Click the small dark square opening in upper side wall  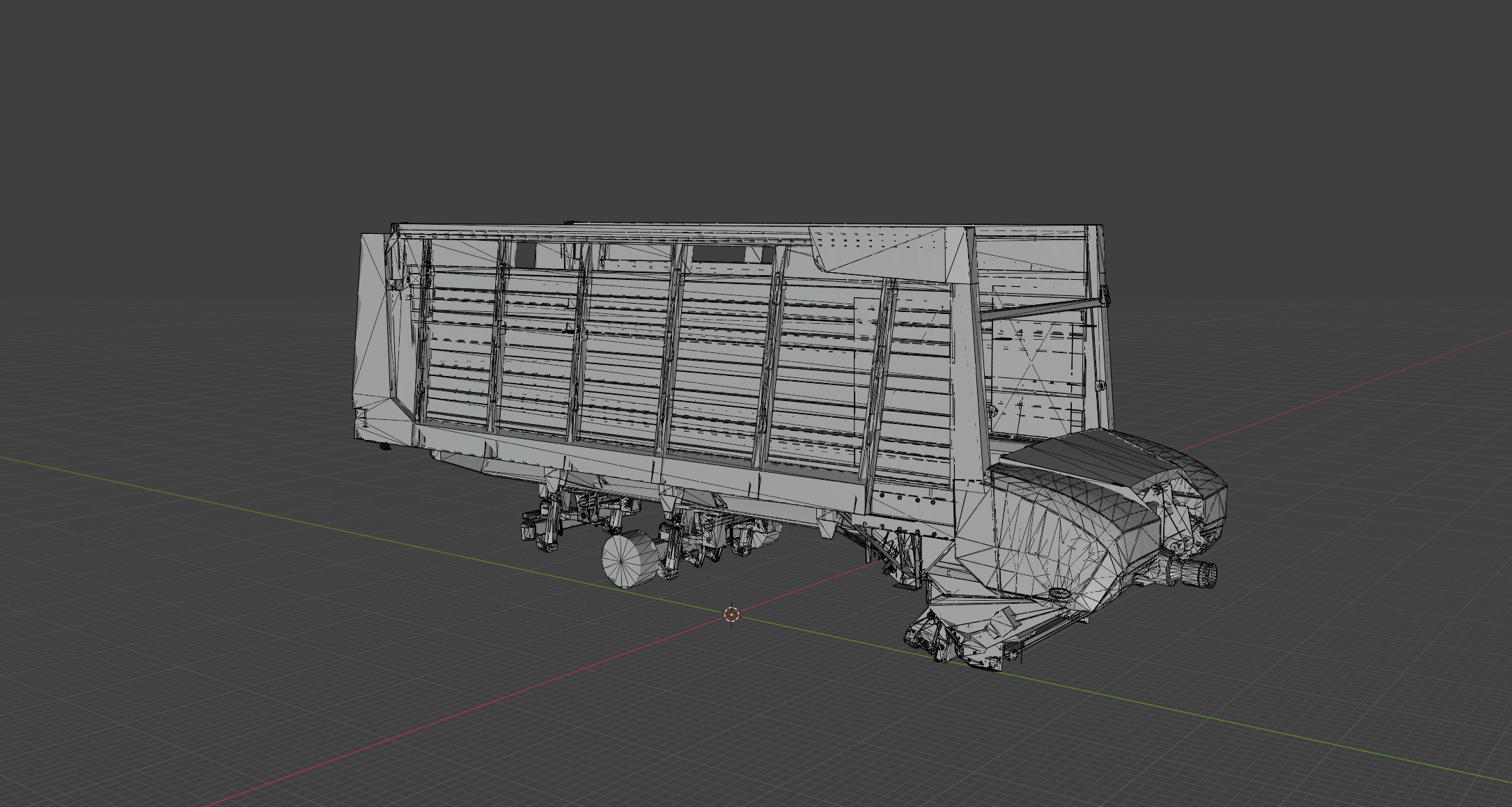(525, 255)
